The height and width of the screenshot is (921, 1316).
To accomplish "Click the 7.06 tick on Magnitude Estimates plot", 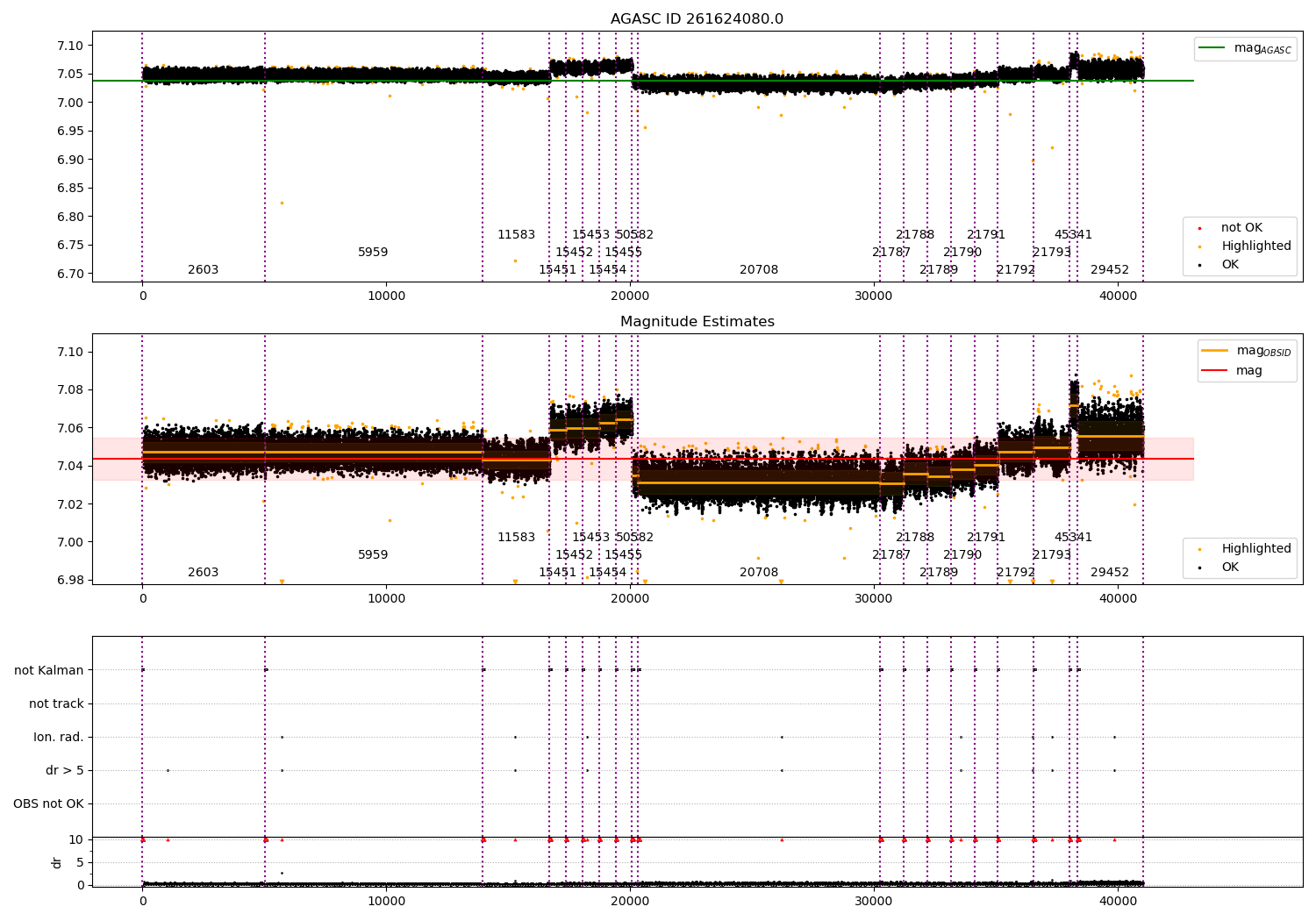I will (73, 428).
